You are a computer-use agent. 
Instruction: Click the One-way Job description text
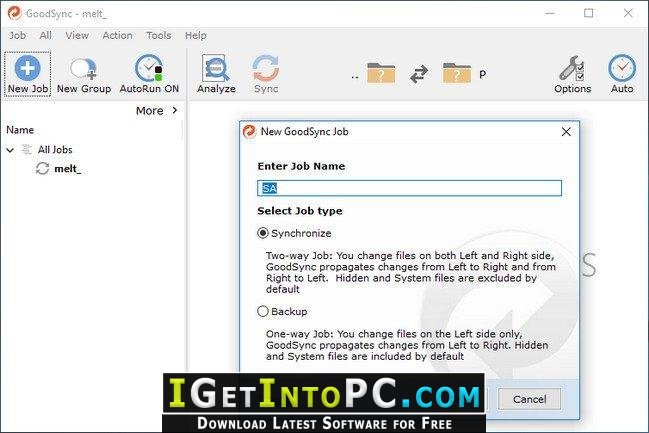point(407,345)
